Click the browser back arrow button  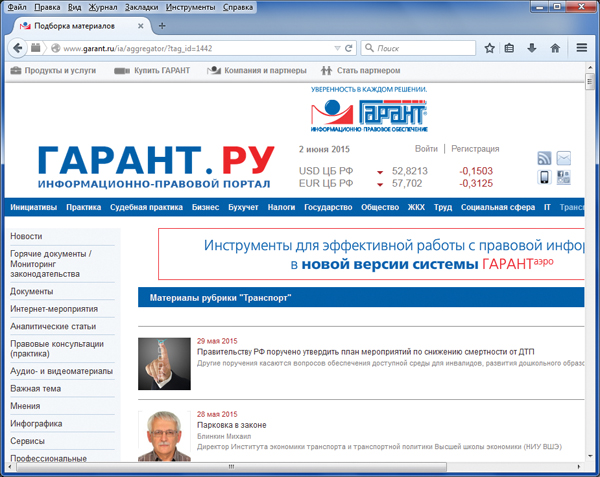17,48
